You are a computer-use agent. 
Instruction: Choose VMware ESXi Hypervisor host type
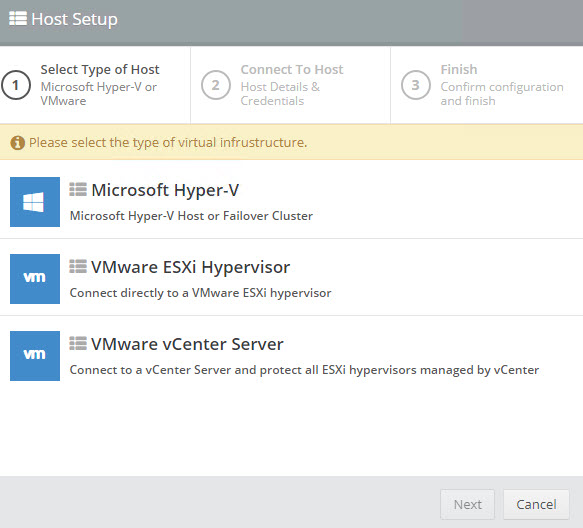292,279
